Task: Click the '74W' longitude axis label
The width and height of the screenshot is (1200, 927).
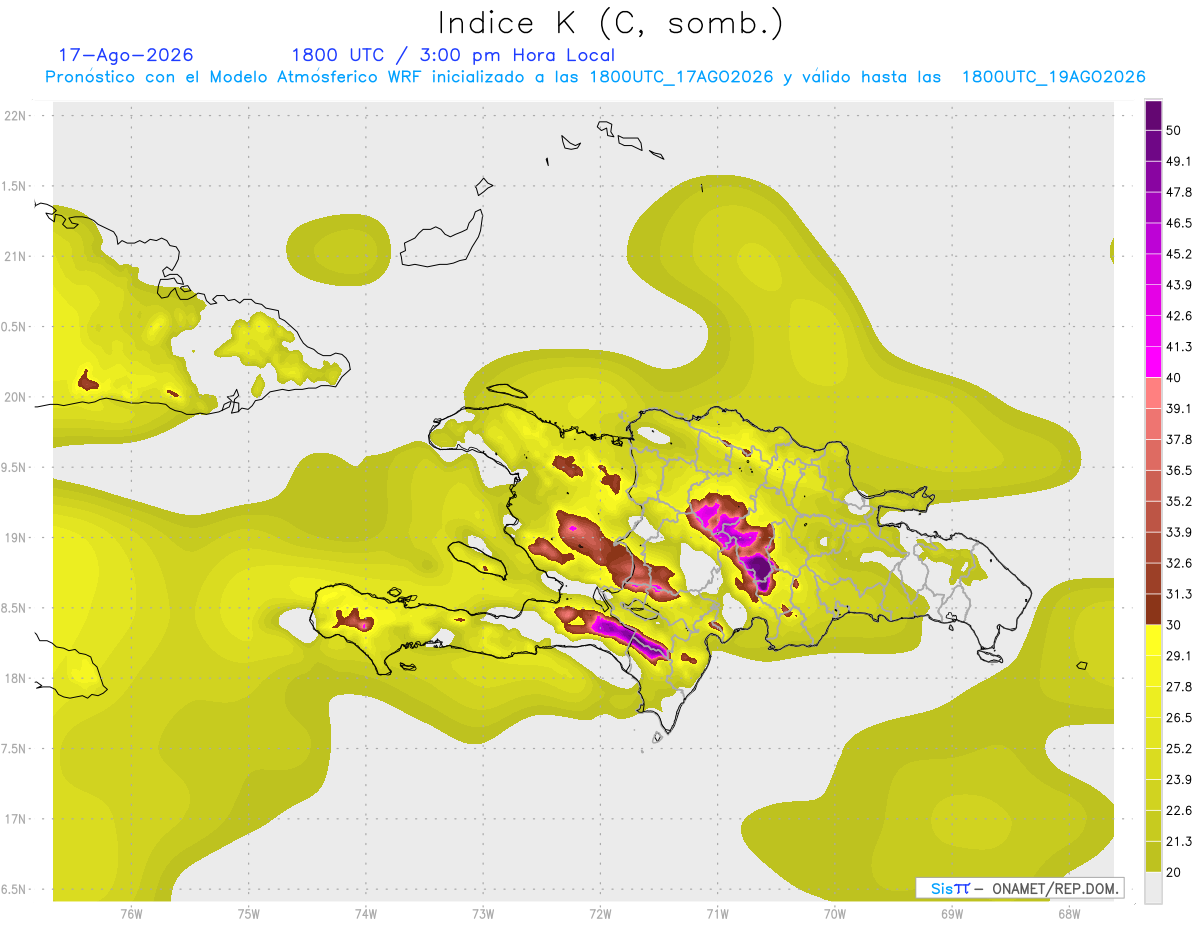Action: click(365, 913)
